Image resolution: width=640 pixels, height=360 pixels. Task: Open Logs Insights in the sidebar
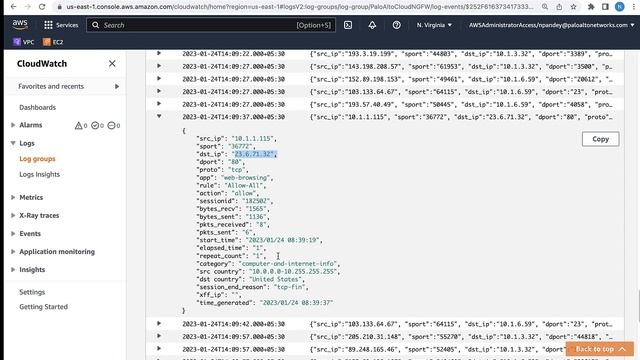point(40,174)
